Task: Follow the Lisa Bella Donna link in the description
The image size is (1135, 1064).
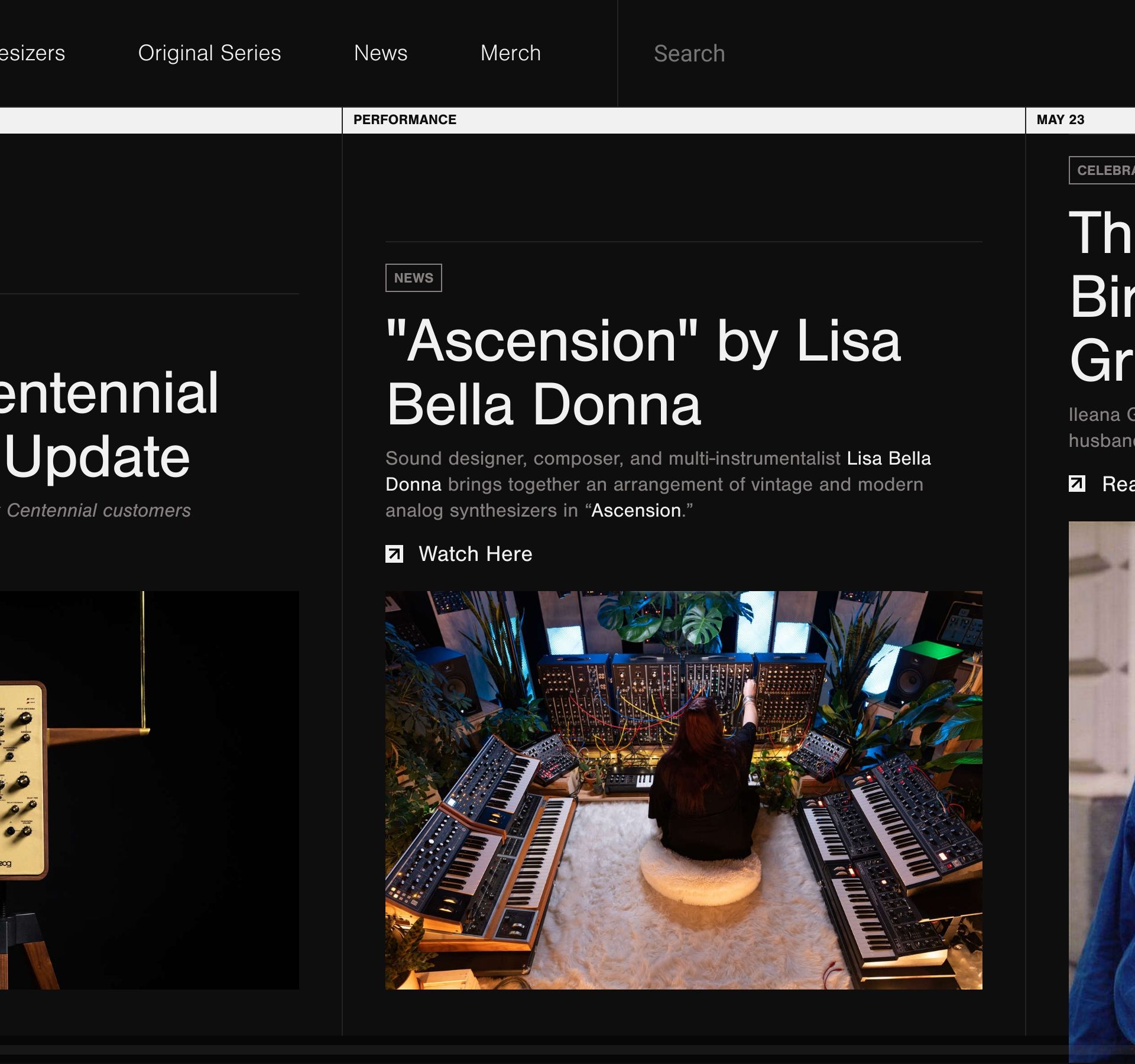Action: pos(888,458)
